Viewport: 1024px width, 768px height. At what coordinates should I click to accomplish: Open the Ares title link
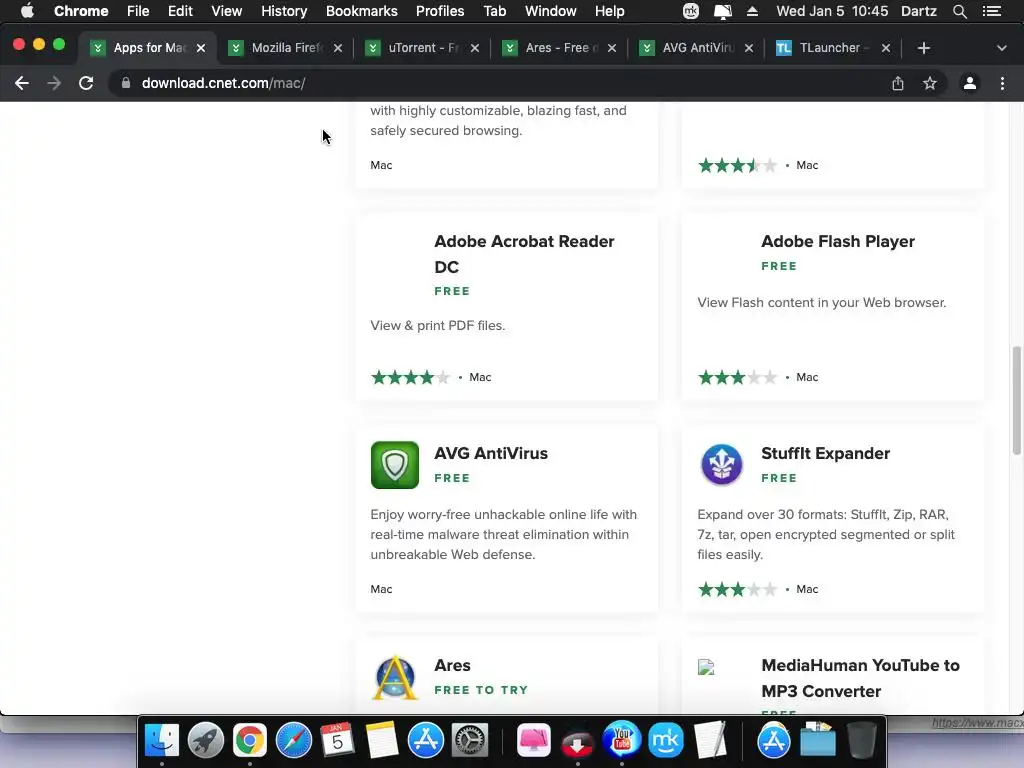coord(452,665)
